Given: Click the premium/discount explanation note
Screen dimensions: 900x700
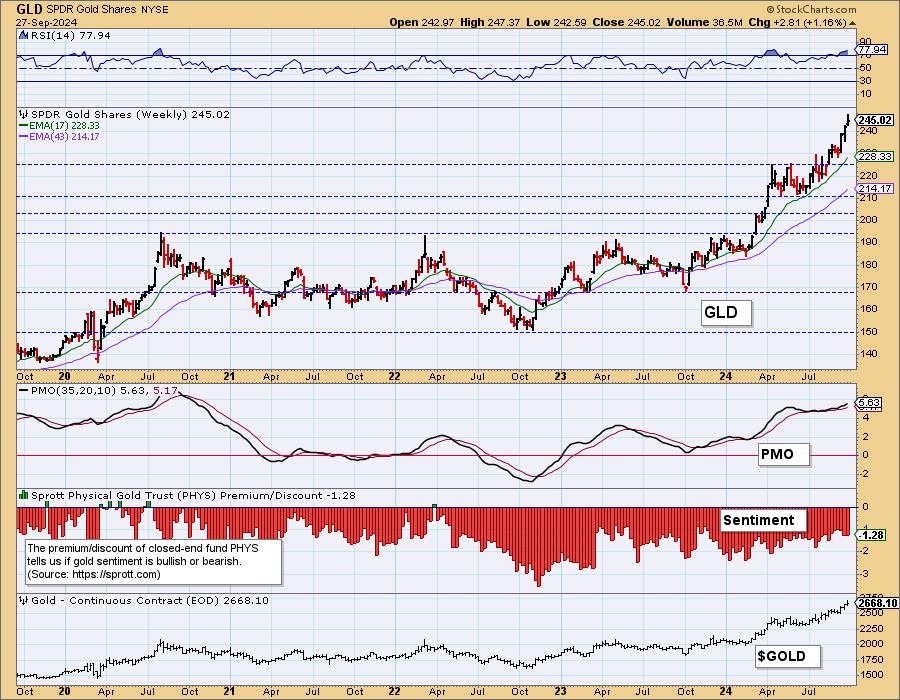Looking at the screenshot, I should [154, 562].
